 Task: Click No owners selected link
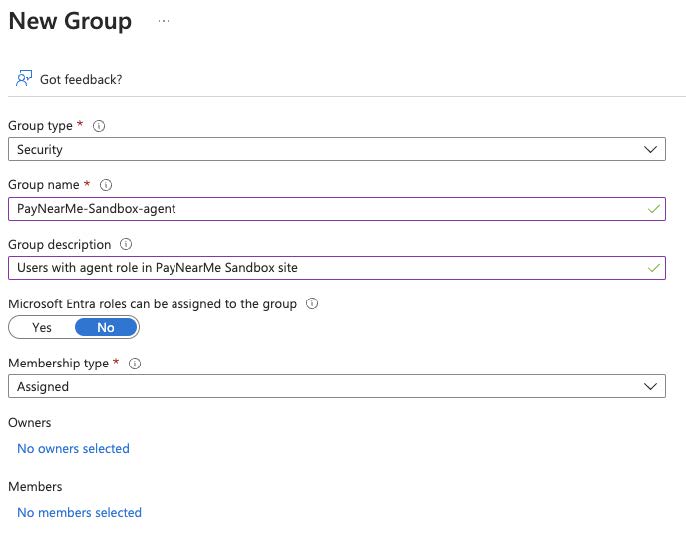[74, 449]
